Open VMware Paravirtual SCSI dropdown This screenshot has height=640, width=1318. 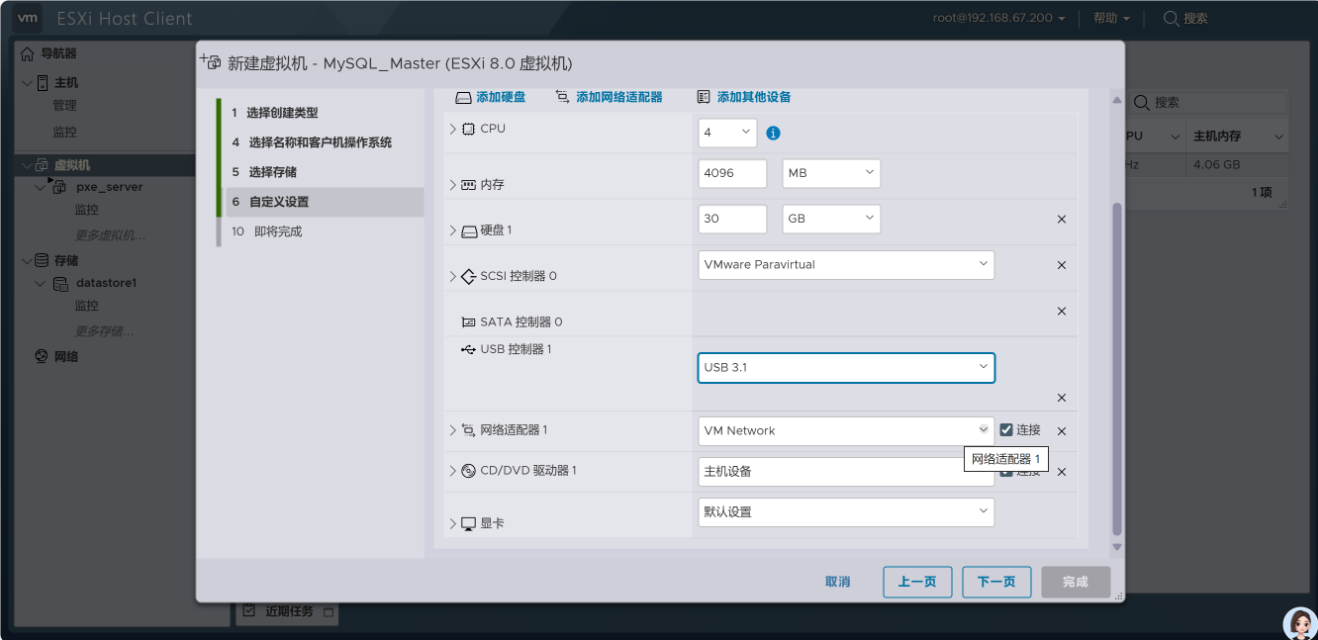pos(846,265)
